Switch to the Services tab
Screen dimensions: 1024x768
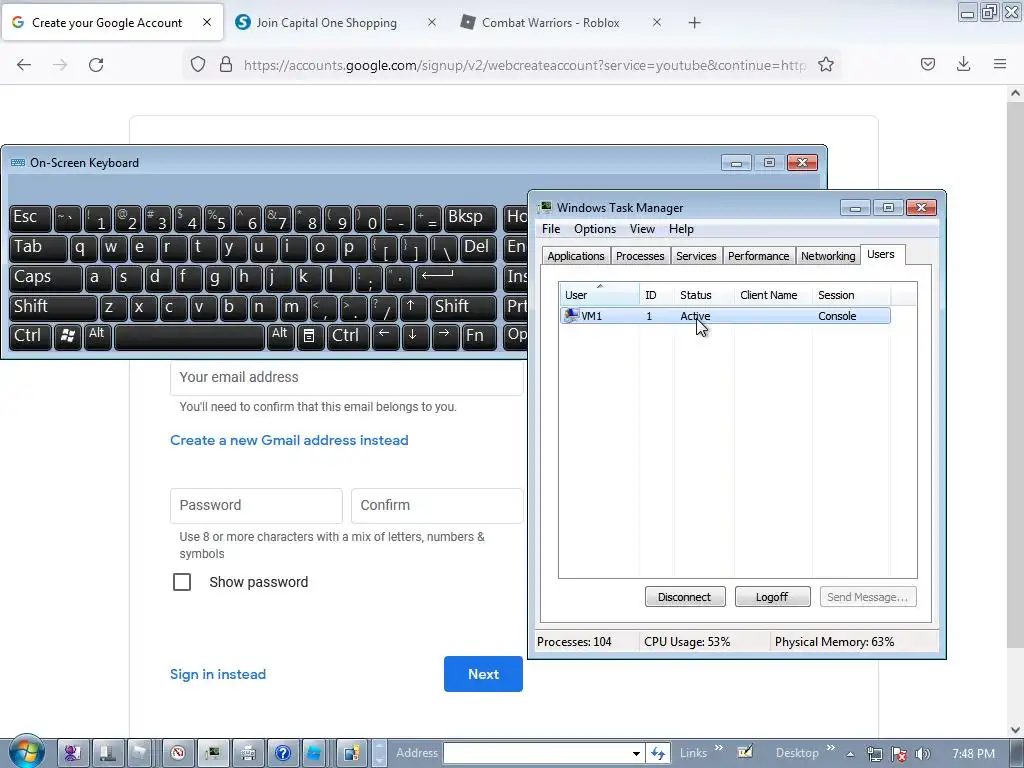click(x=696, y=256)
